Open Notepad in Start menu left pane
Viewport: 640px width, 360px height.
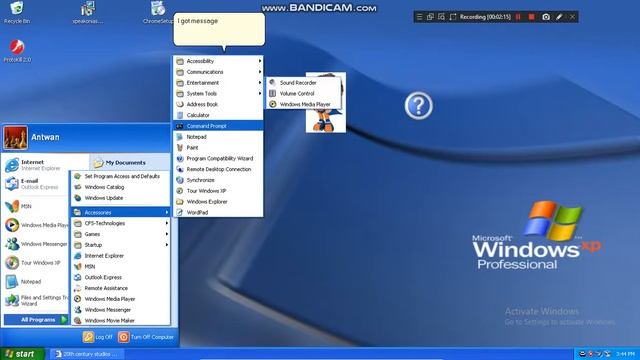(x=23, y=282)
